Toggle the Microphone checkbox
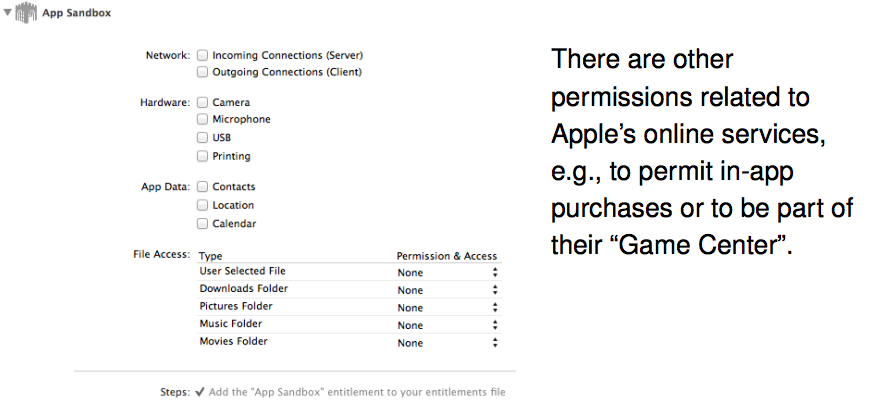885x405 pixels. click(203, 119)
